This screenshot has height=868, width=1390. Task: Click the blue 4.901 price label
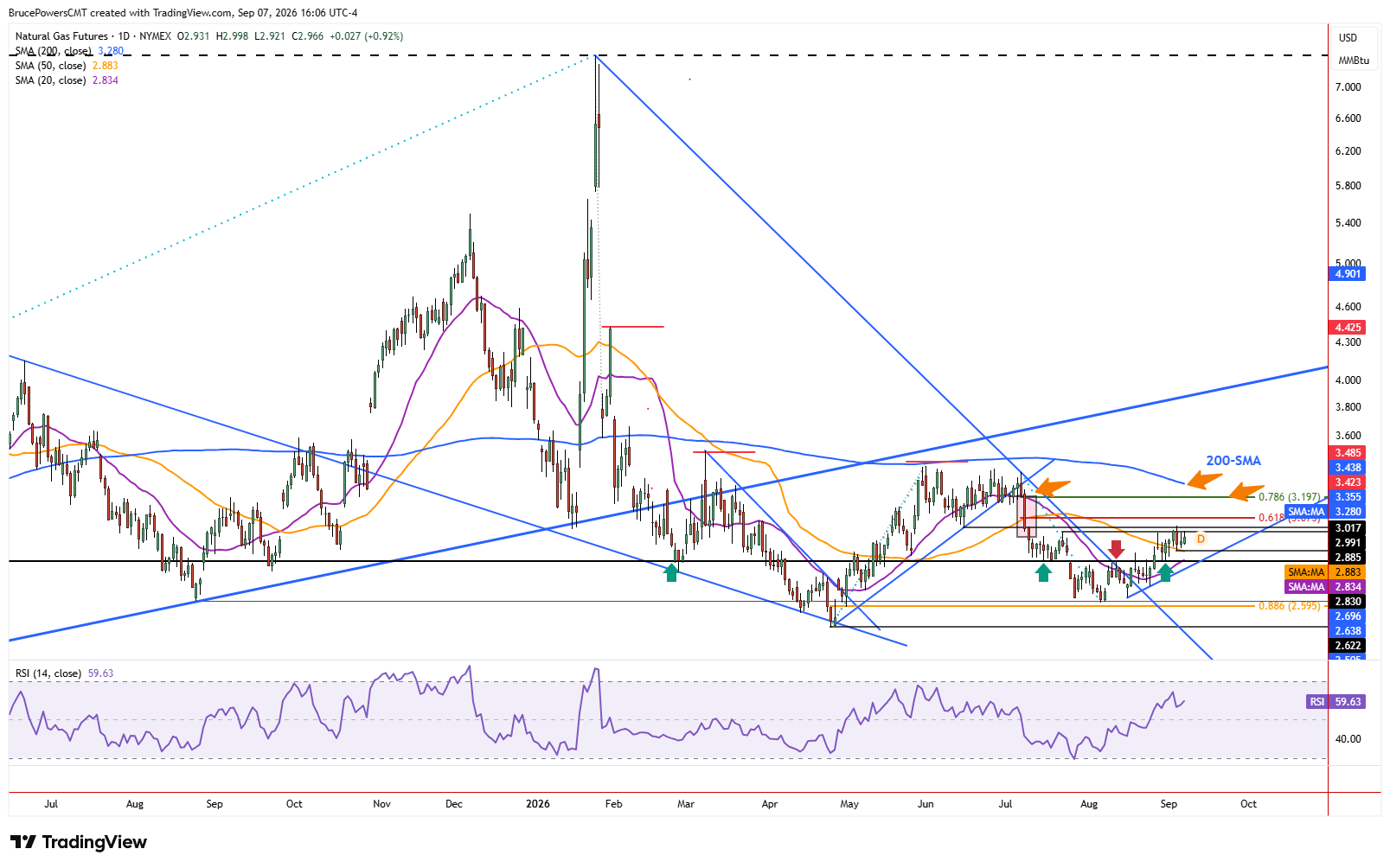click(1348, 274)
